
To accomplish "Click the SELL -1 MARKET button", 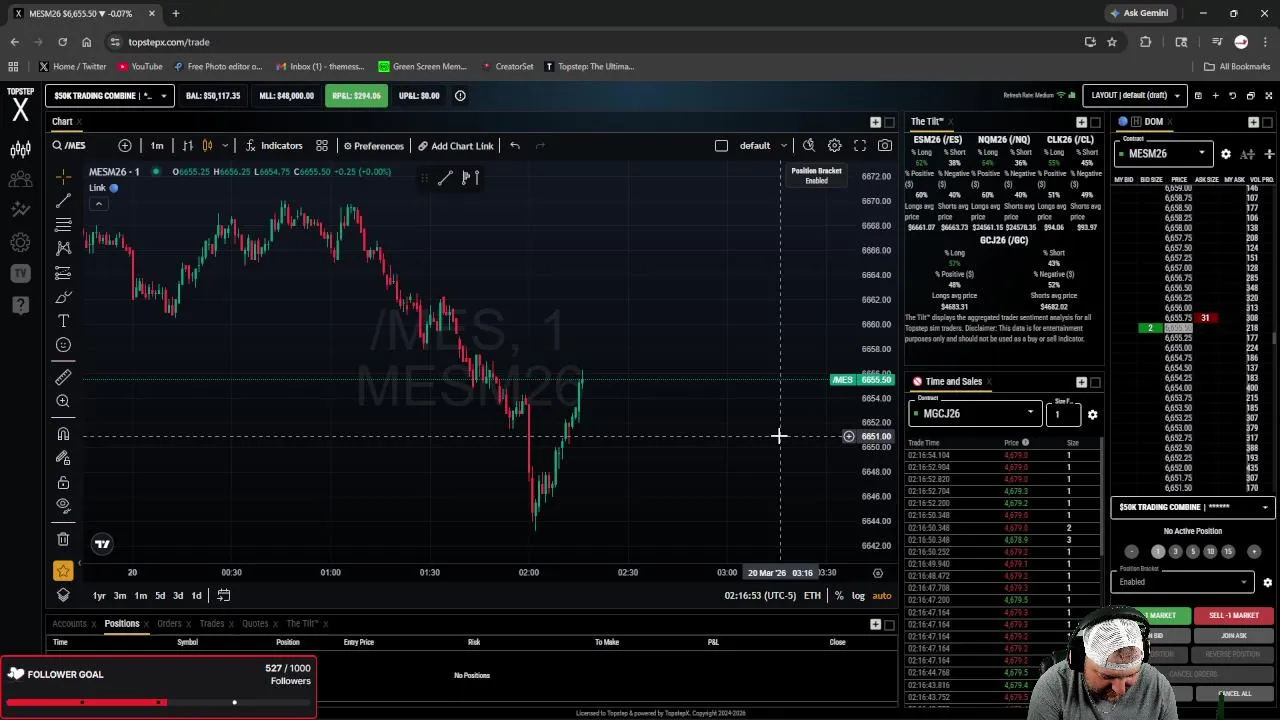I will coord(1234,616).
